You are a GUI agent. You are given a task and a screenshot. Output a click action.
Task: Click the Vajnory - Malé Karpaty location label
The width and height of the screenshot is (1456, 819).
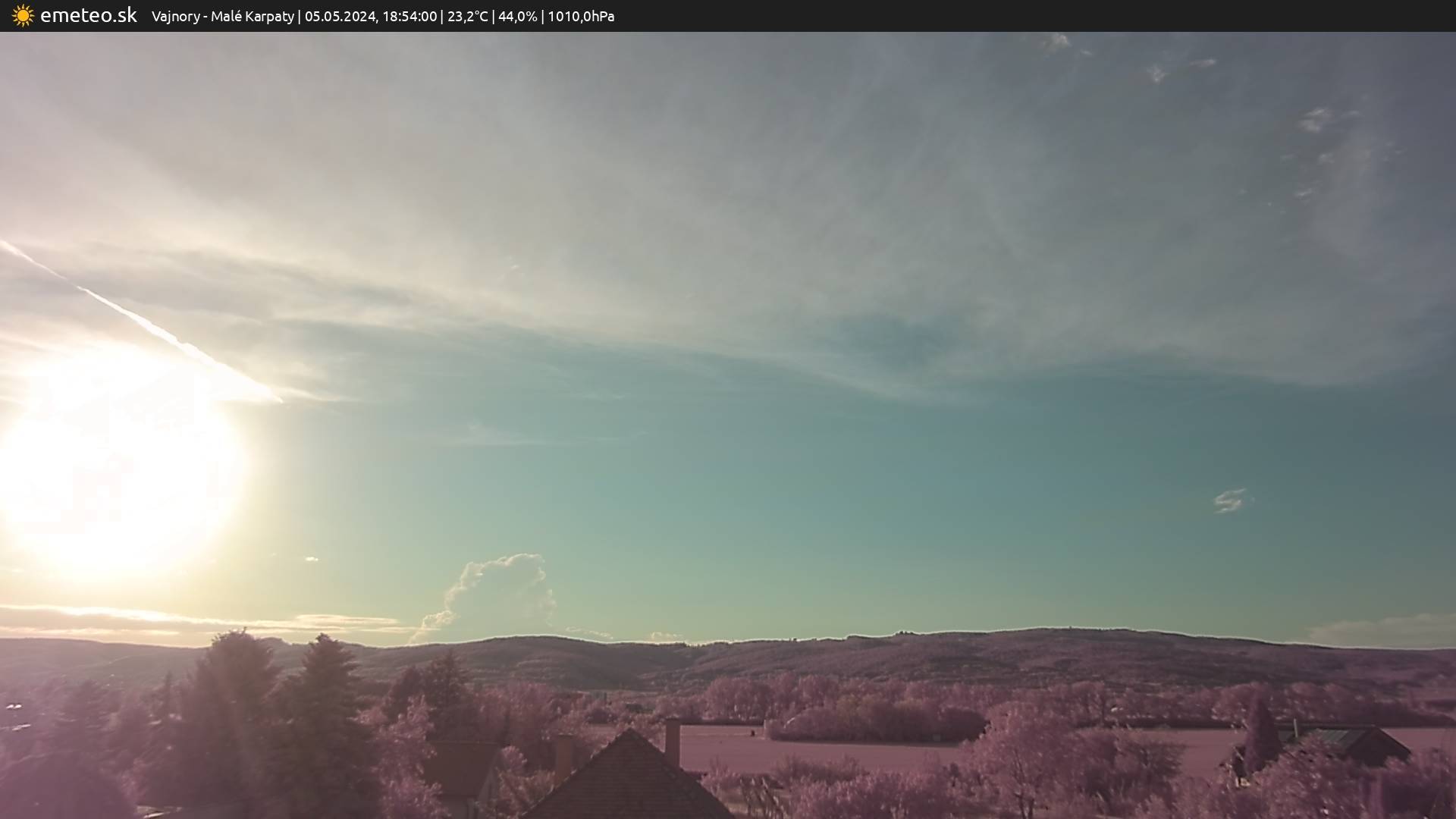coord(222,17)
